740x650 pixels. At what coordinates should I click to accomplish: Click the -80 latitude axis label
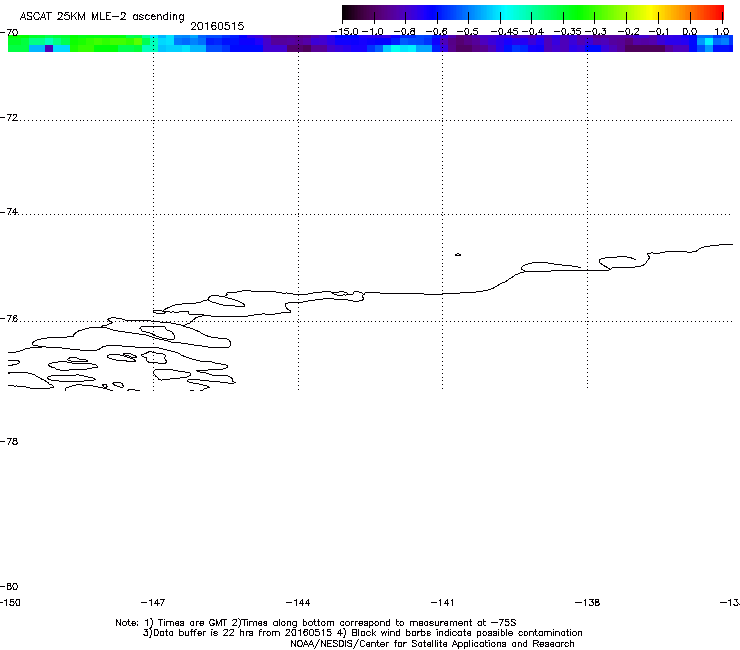click(9, 586)
